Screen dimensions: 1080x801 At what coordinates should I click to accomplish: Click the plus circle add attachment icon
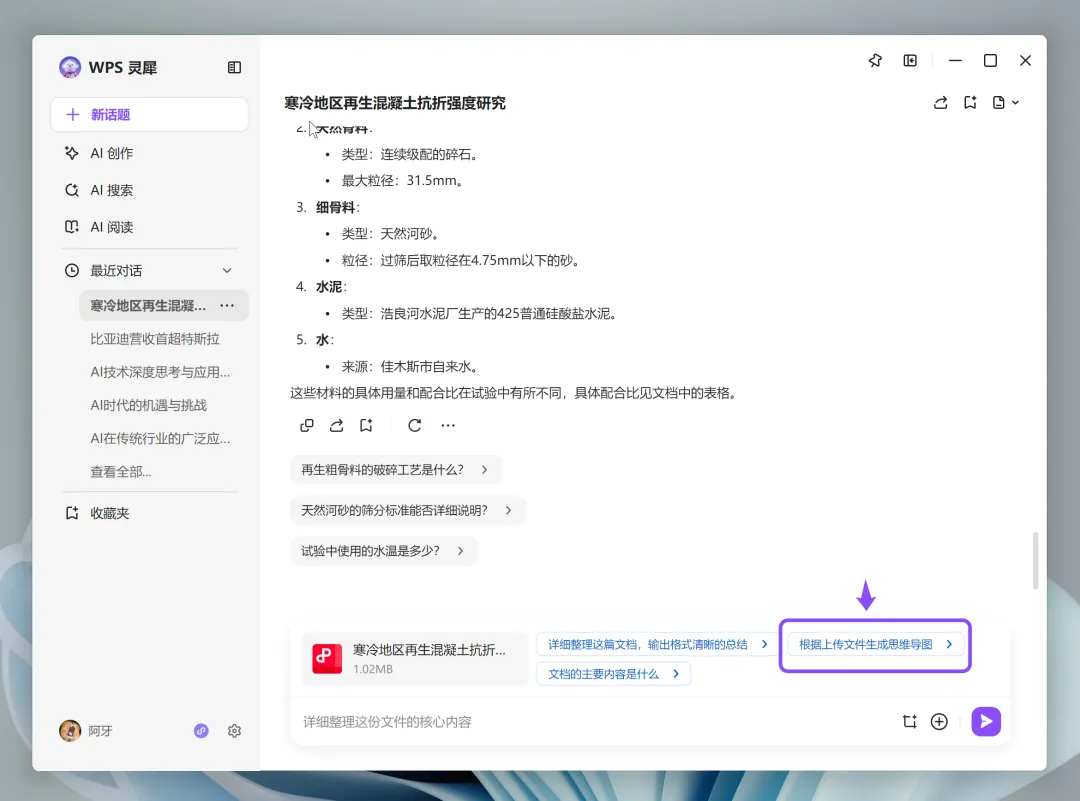pos(939,721)
